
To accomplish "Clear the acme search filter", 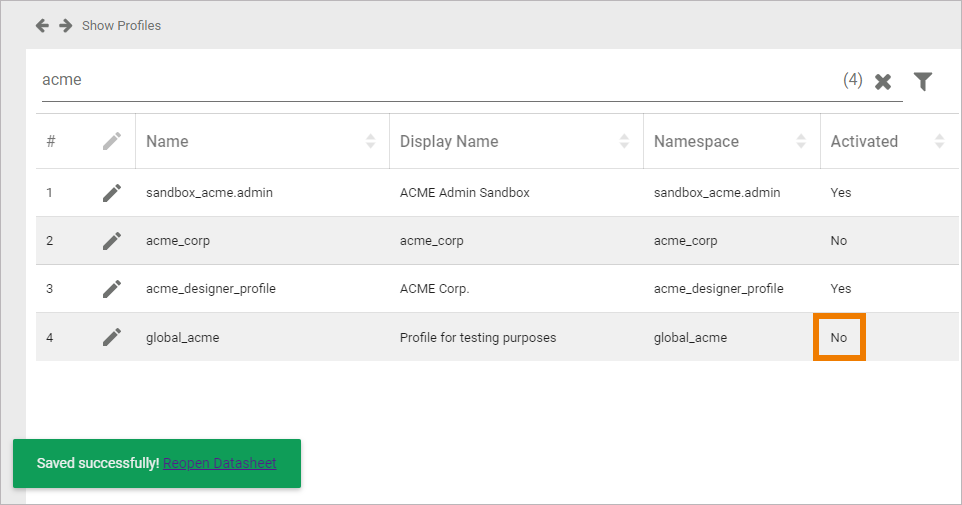I will [x=883, y=82].
